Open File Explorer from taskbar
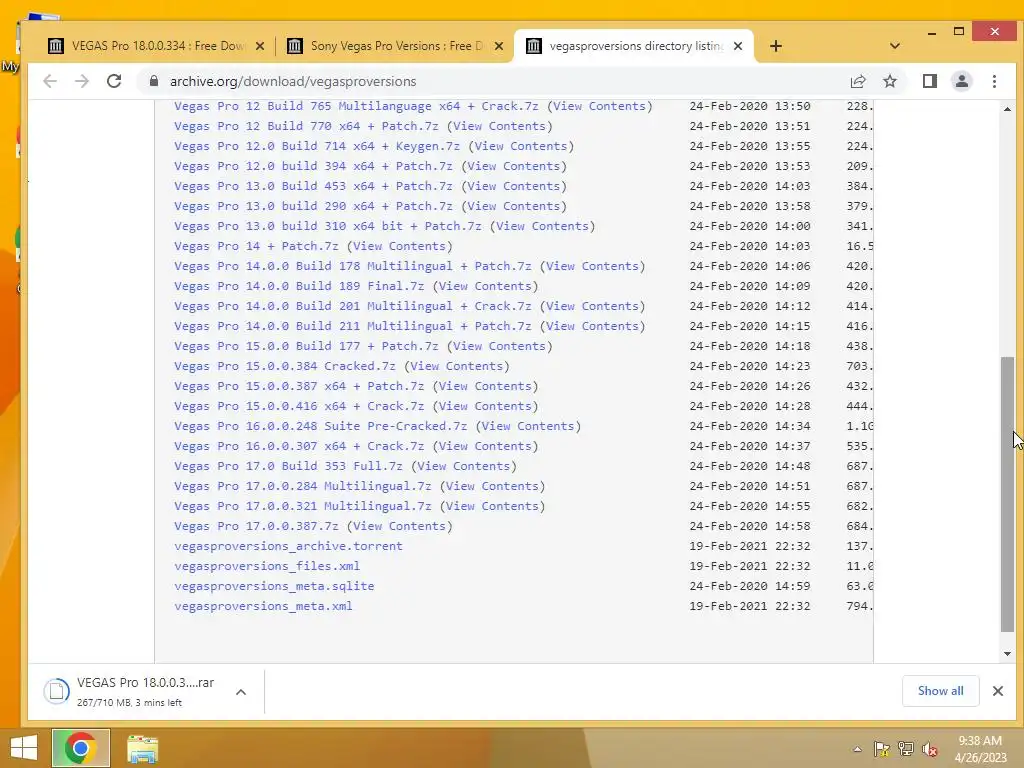1024x768 pixels. point(142,748)
